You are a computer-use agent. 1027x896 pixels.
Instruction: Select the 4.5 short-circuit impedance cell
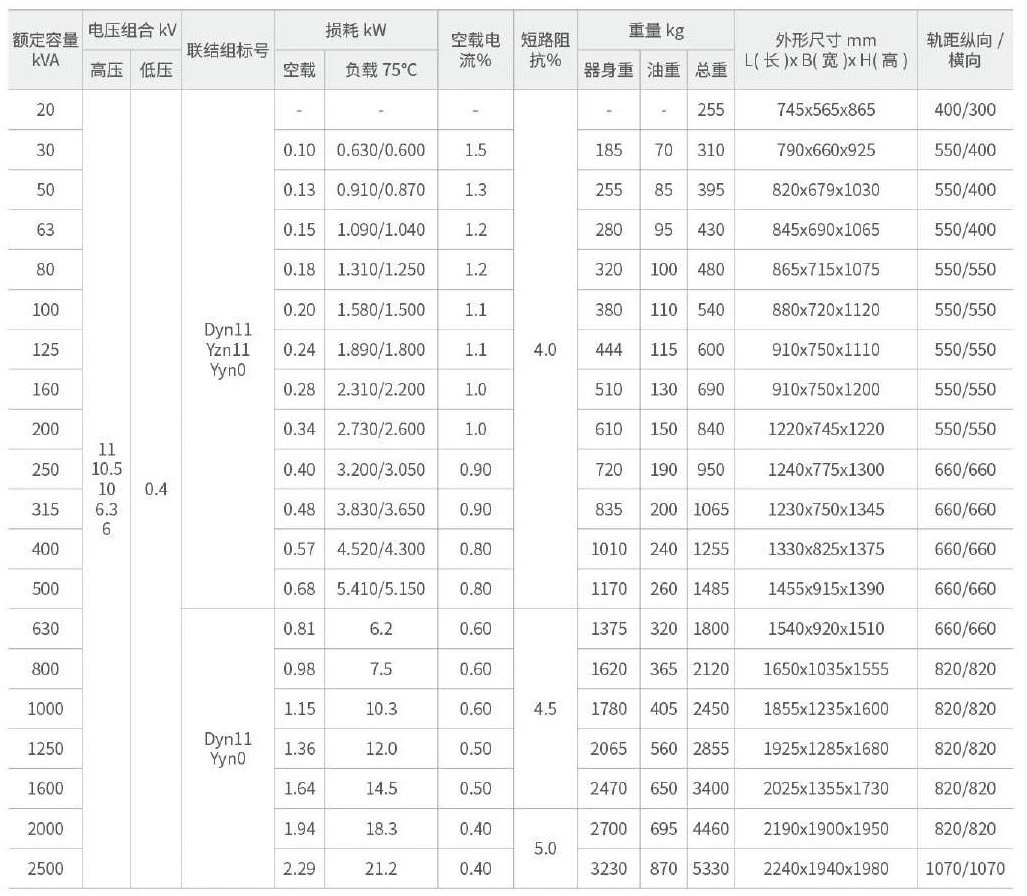pyautogui.click(x=545, y=708)
